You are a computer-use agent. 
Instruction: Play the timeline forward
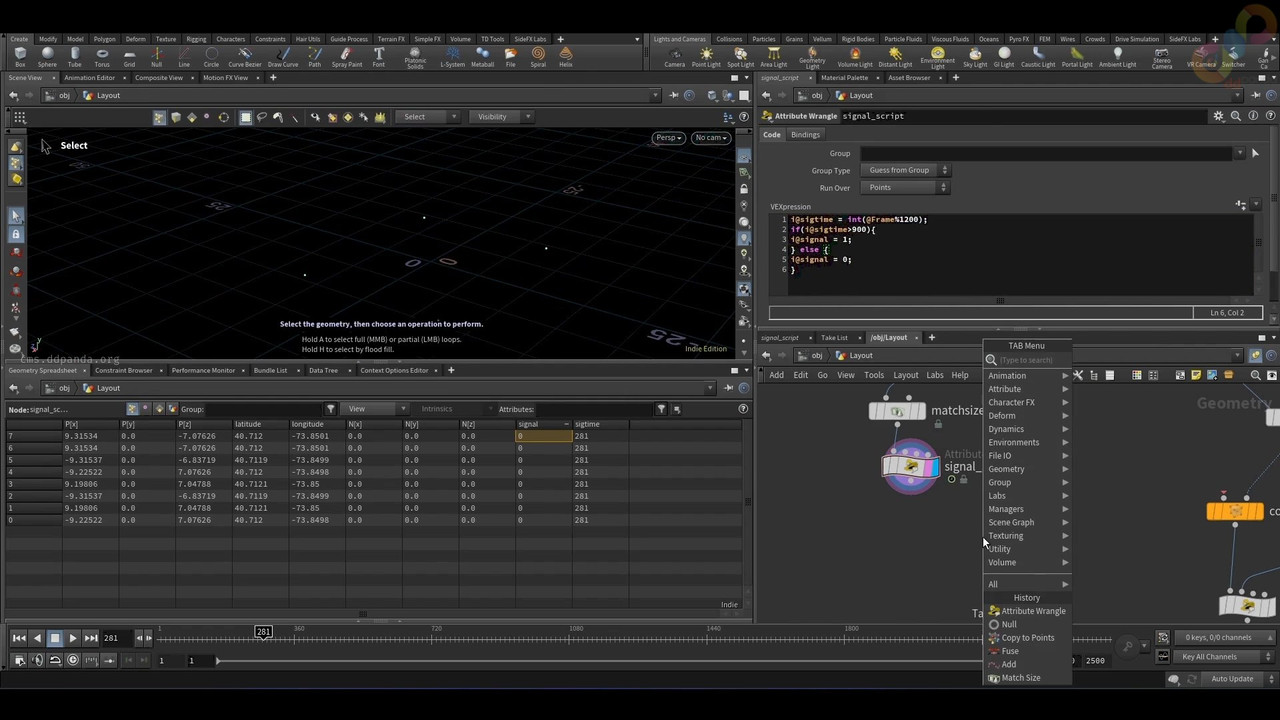[73, 638]
